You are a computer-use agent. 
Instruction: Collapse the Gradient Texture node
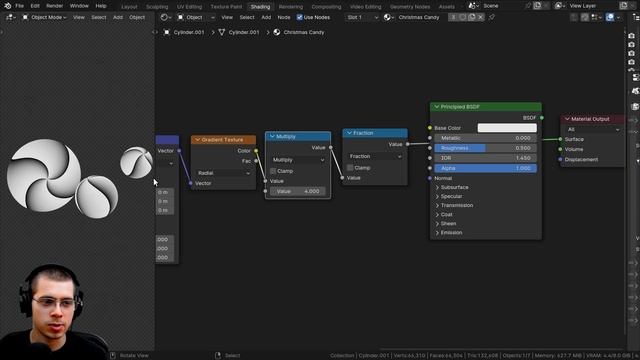[197, 140]
